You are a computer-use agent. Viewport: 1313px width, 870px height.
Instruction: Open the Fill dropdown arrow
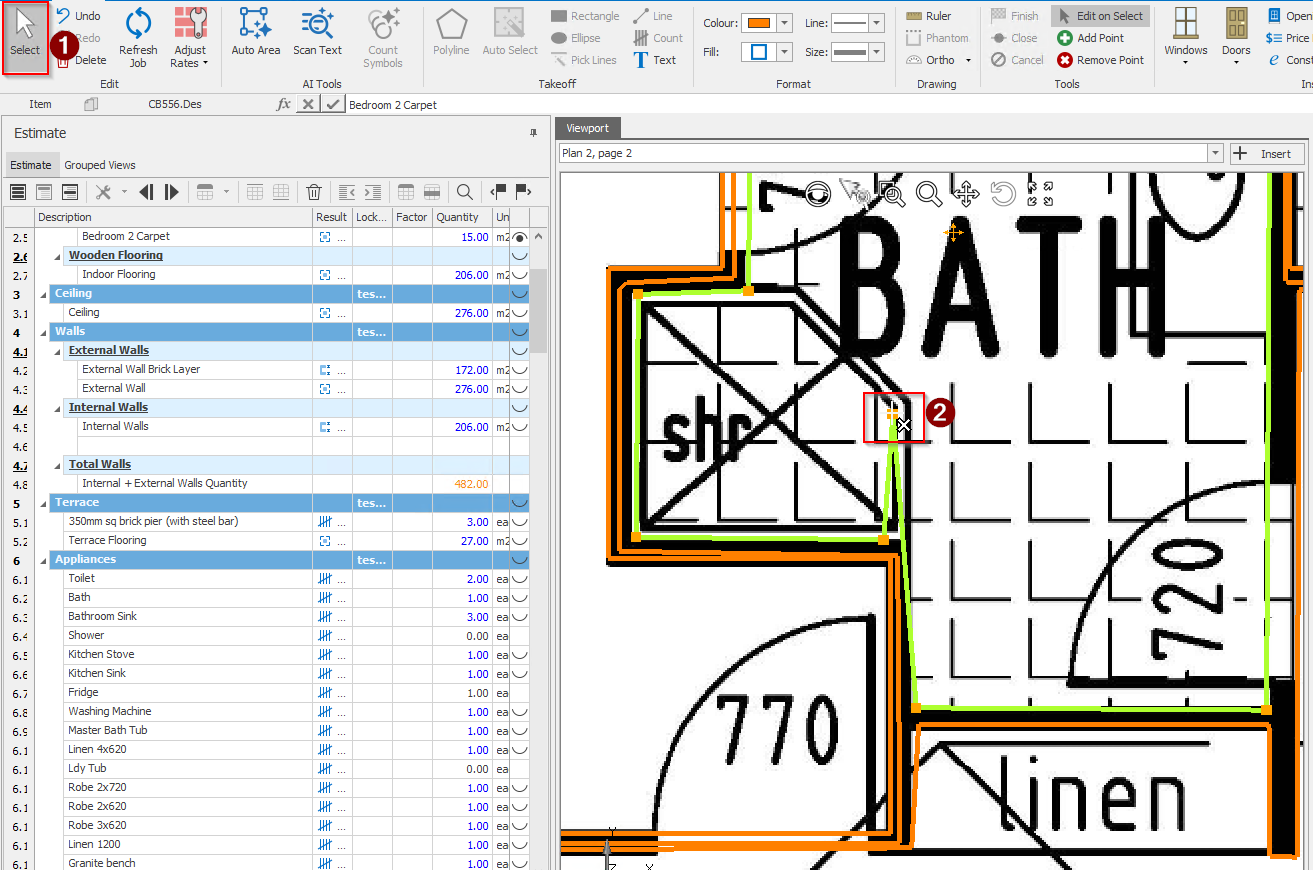[784, 52]
